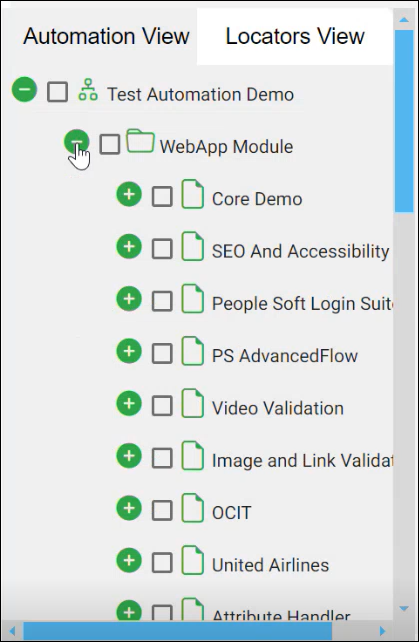
Task: Select the Core Demo tree label
Action: tap(257, 199)
